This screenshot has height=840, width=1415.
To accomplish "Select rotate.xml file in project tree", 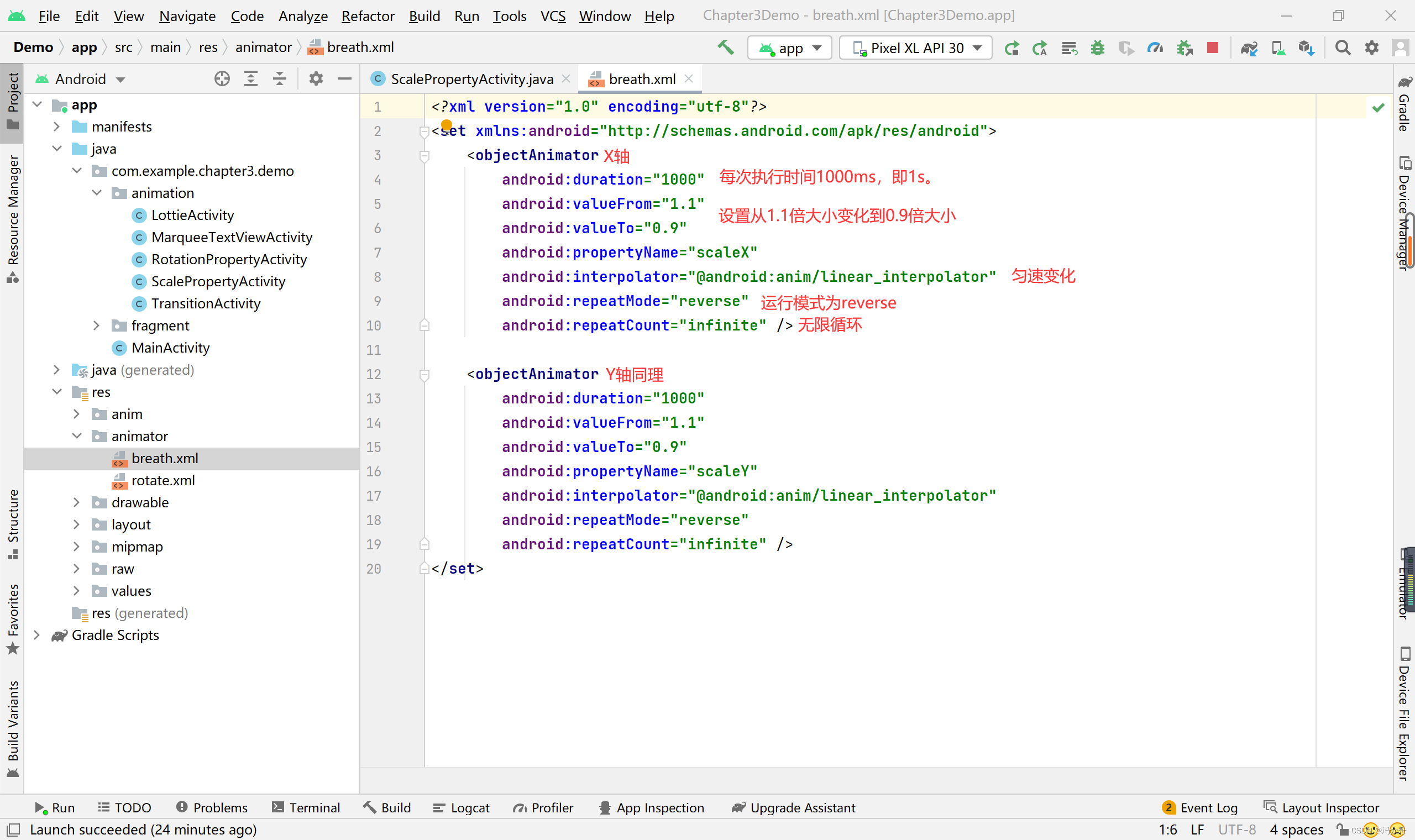I will 163,481.
